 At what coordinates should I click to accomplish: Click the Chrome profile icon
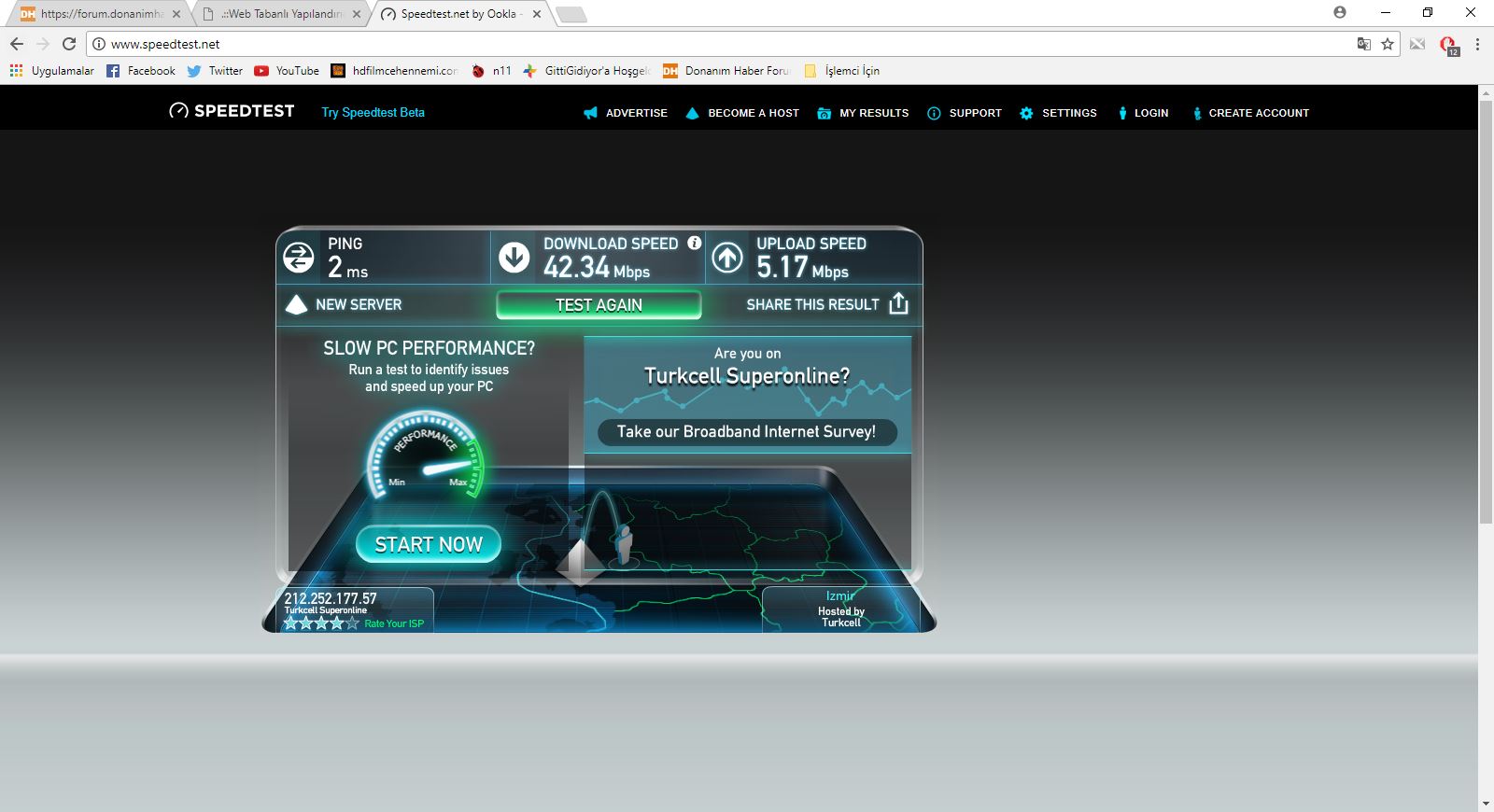[1340, 12]
